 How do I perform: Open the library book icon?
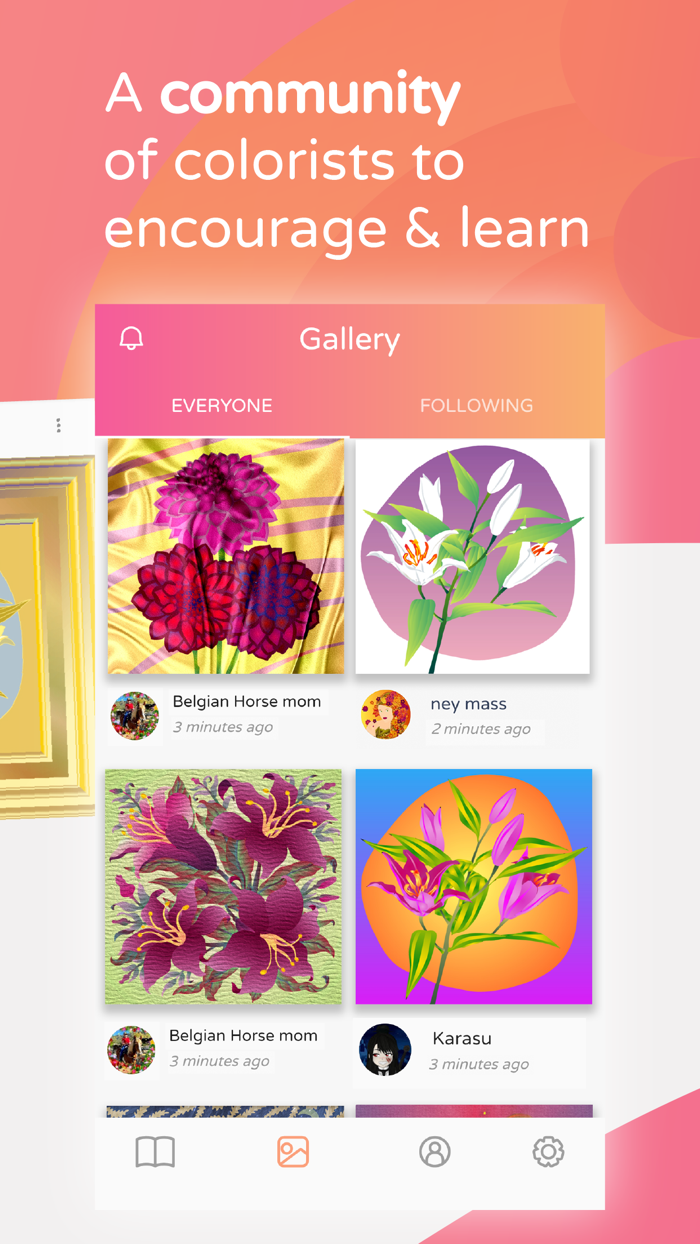coord(155,1152)
